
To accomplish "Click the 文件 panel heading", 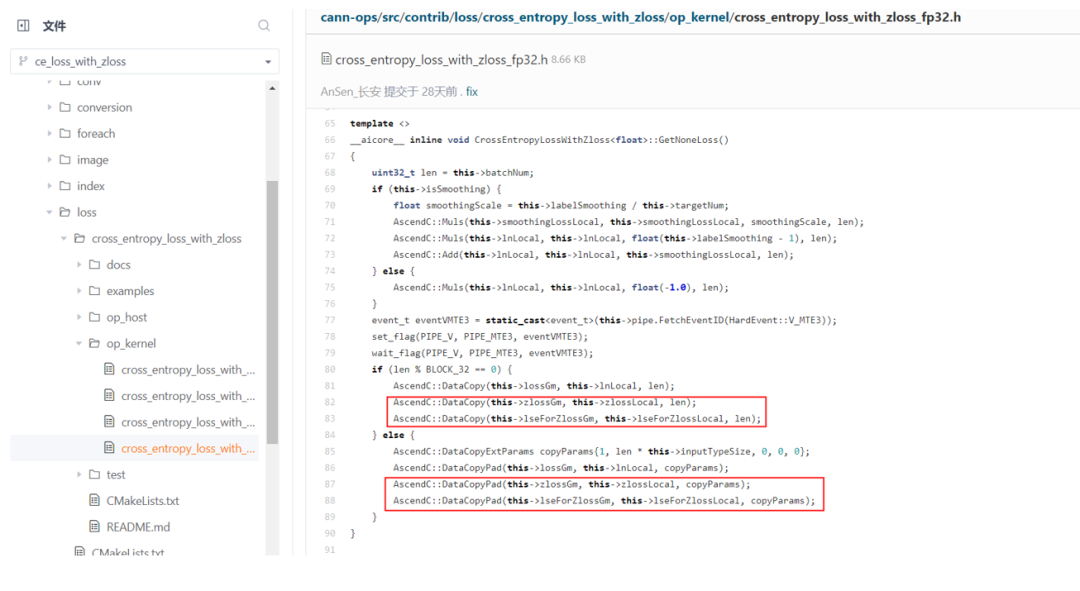I will [54, 25].
